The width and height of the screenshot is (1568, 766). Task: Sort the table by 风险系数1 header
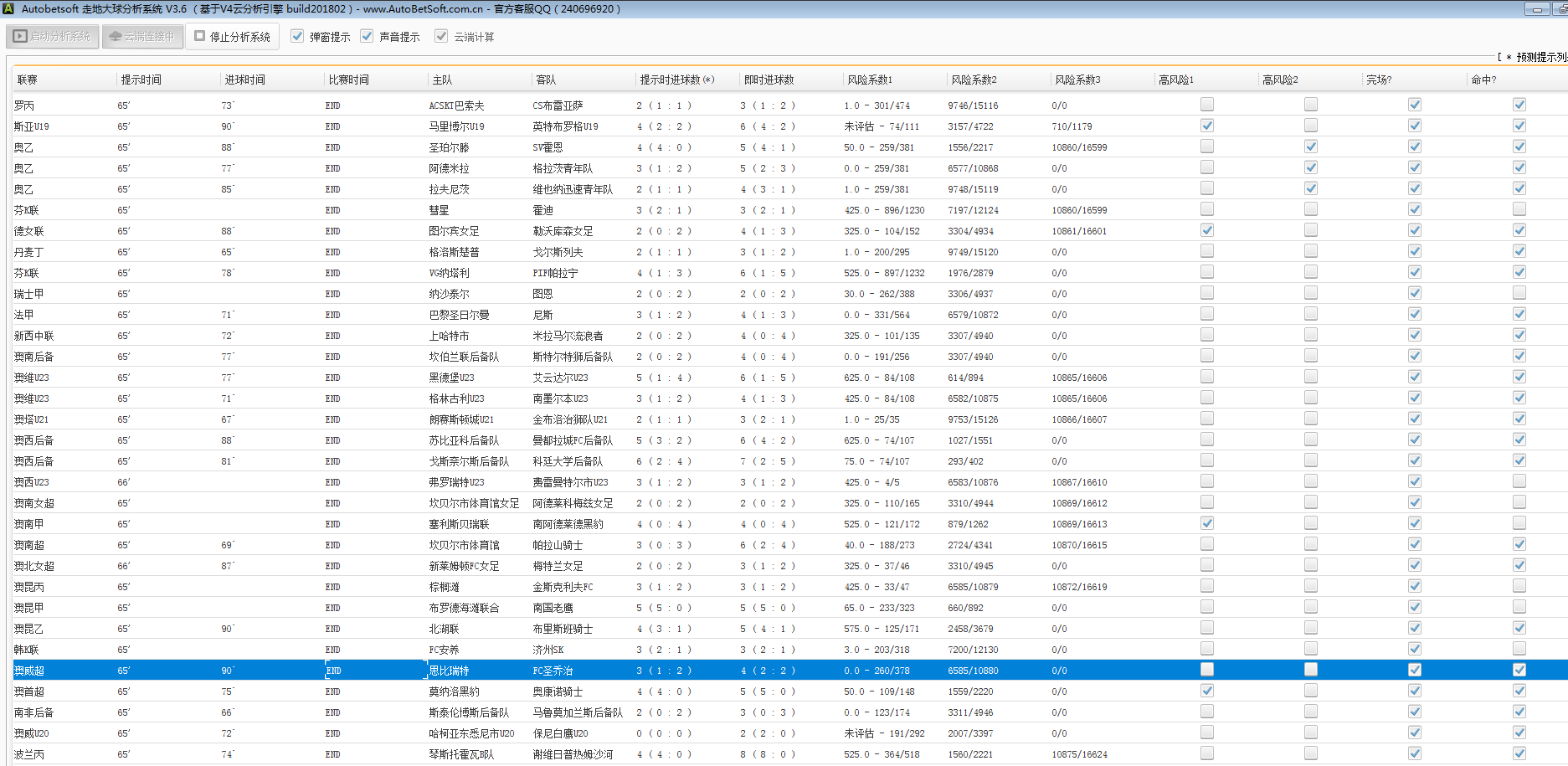(869, 80)
